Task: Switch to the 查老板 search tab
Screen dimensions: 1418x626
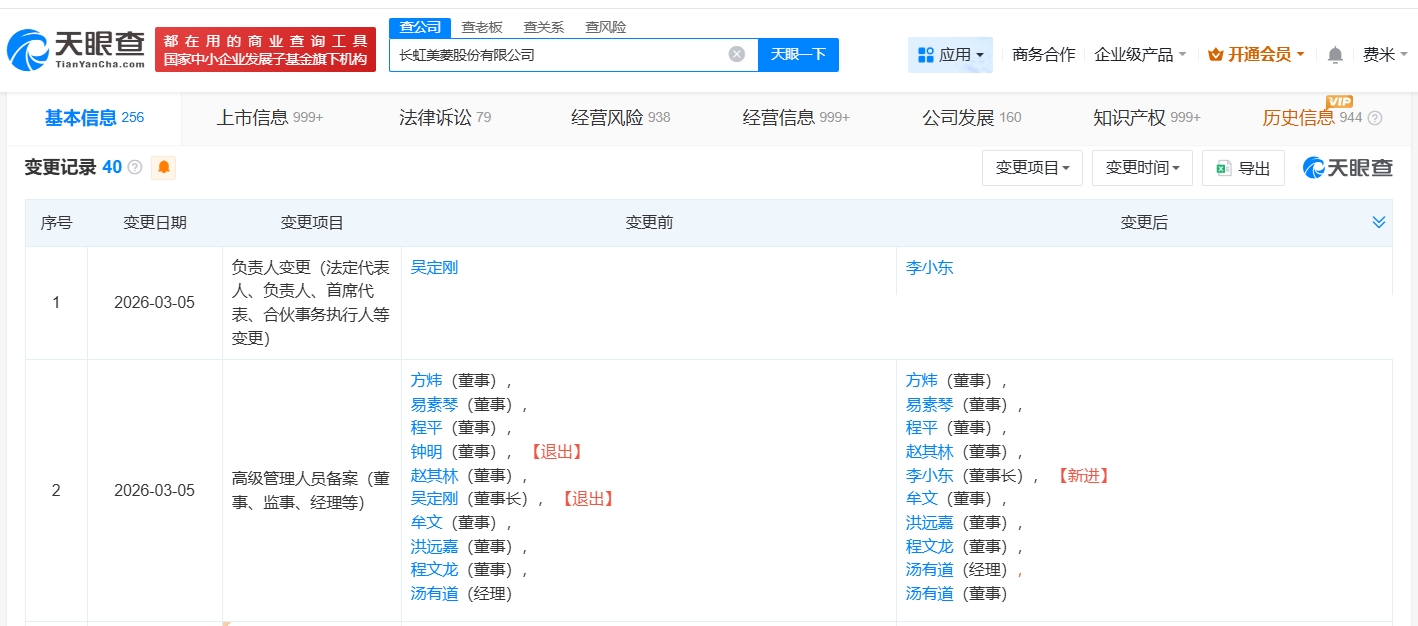Action: 482,27
